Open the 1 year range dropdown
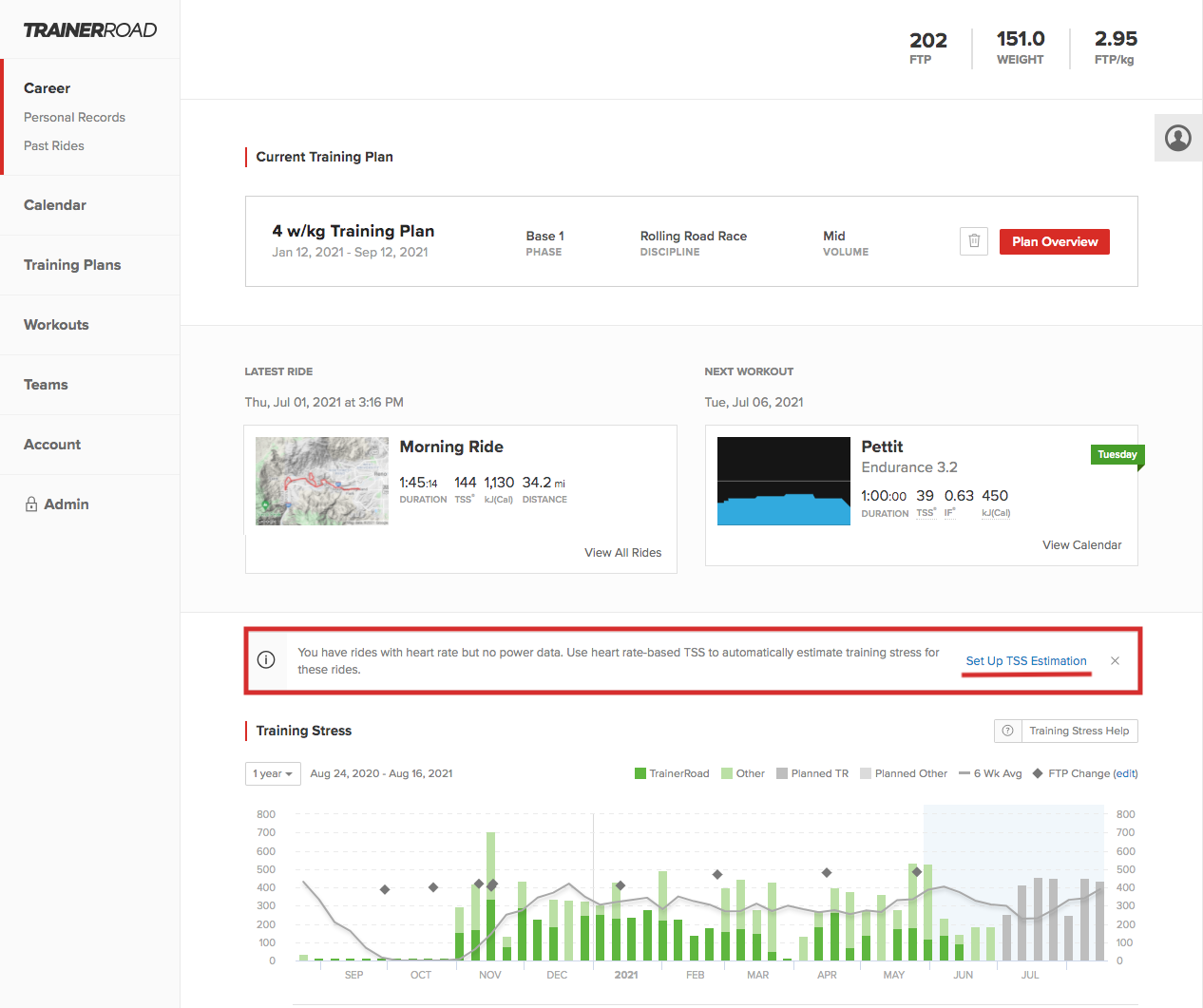This screenshot has height=1008, width=1203. (273, 773)
